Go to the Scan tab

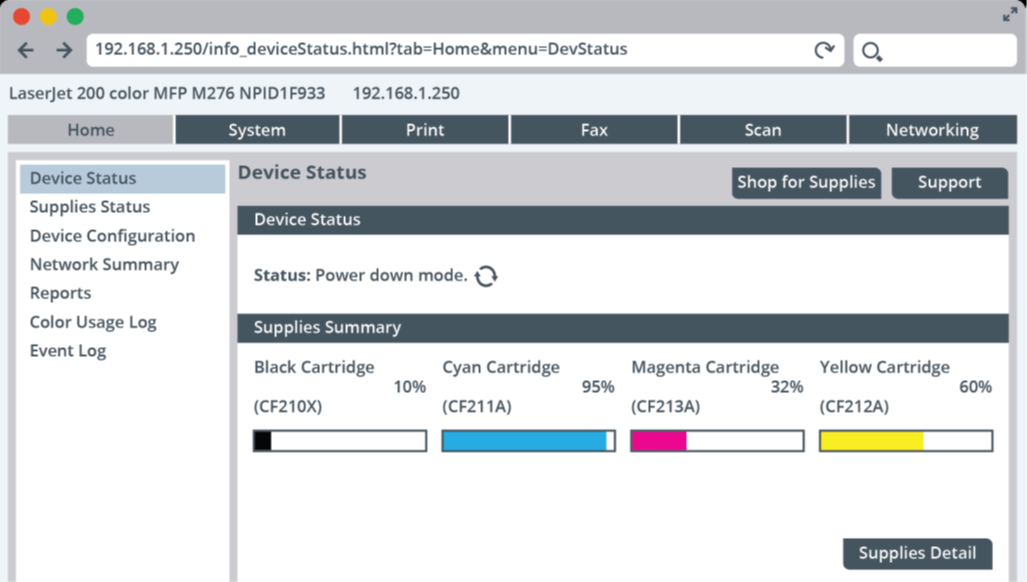pos(763,130)
